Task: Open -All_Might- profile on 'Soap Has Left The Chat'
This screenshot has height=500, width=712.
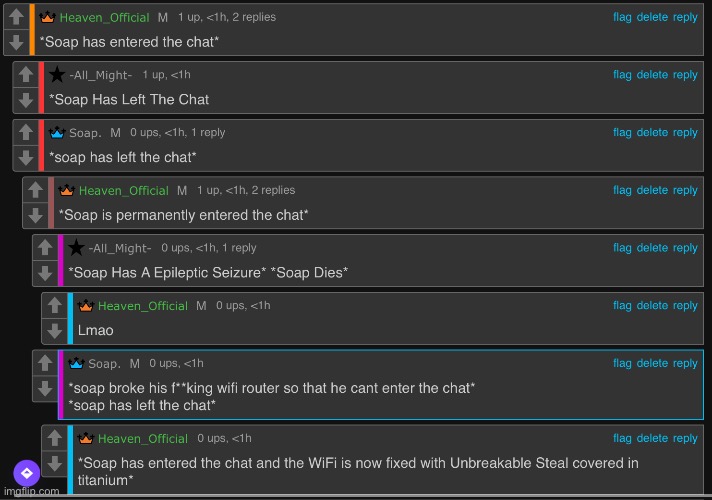Action: [100, 75]
